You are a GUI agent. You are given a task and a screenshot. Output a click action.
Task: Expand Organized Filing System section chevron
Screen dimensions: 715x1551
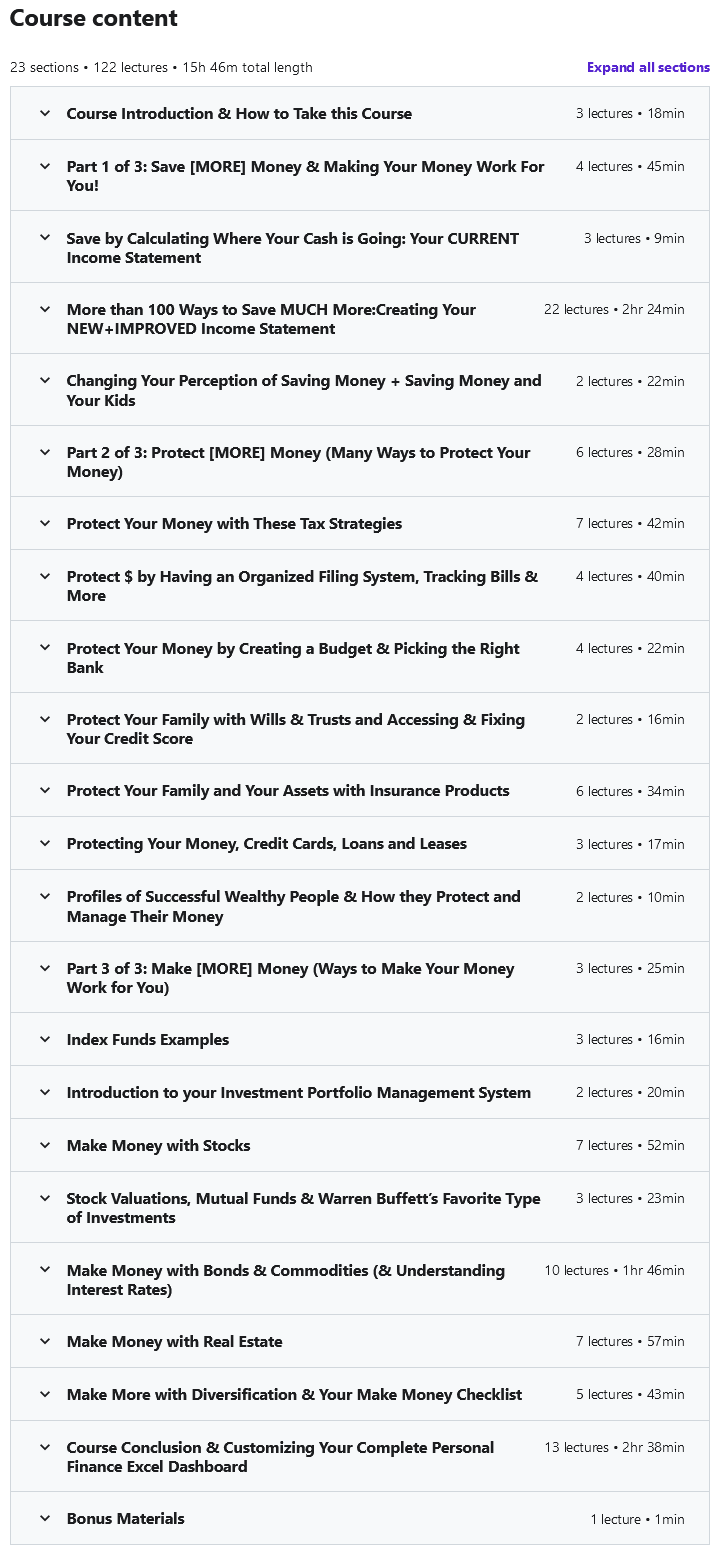tap(45, 576)
